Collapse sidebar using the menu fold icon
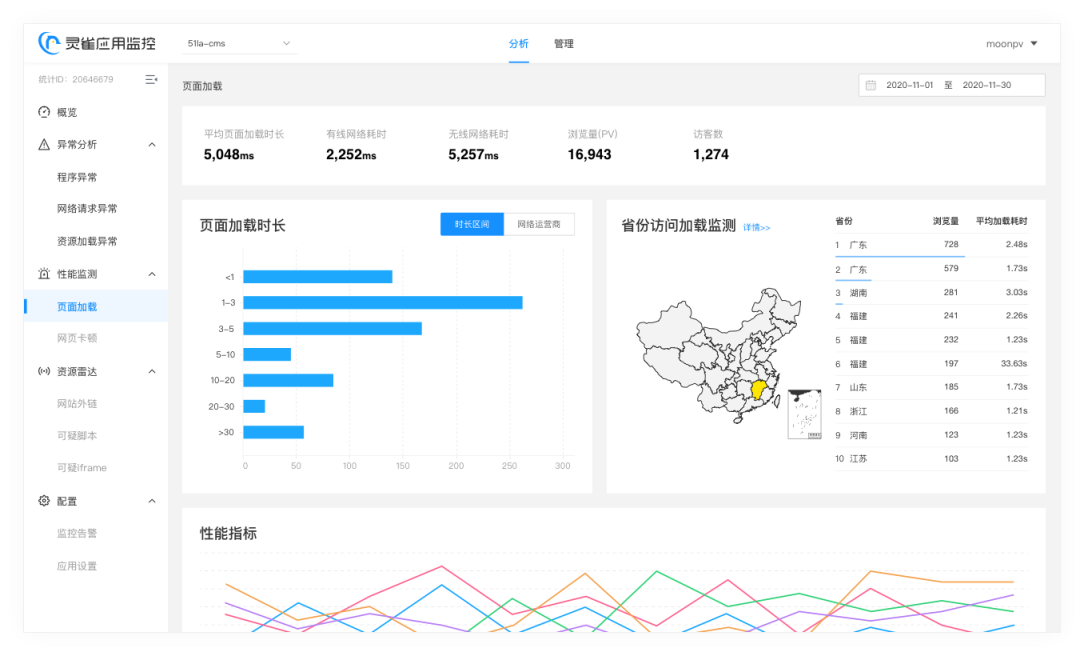 point(151,79)
